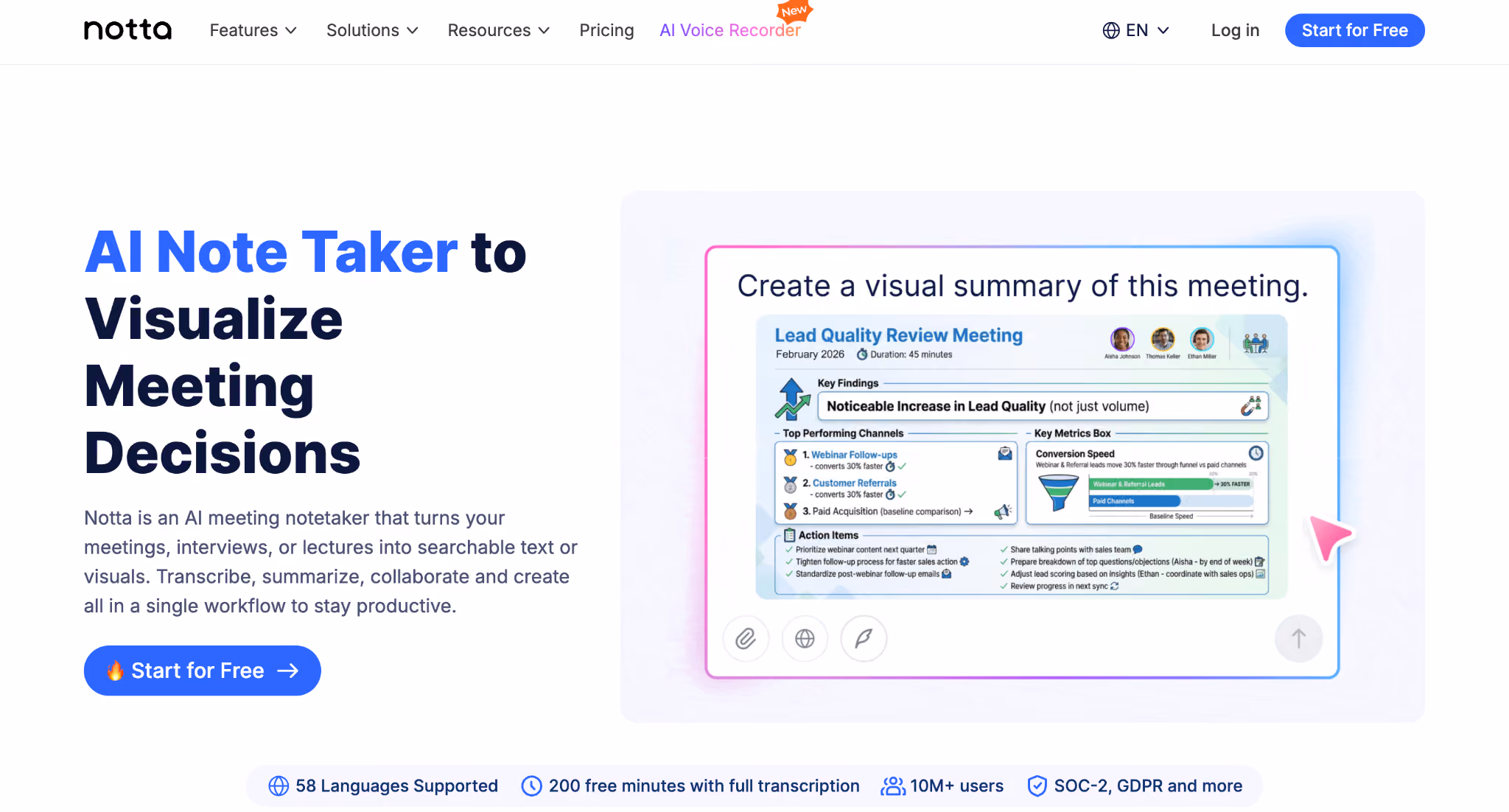Click the pink cursor arrow graphic
Image resolution: width=1509 pixels, height=812 pixels.
point(1329,537)
